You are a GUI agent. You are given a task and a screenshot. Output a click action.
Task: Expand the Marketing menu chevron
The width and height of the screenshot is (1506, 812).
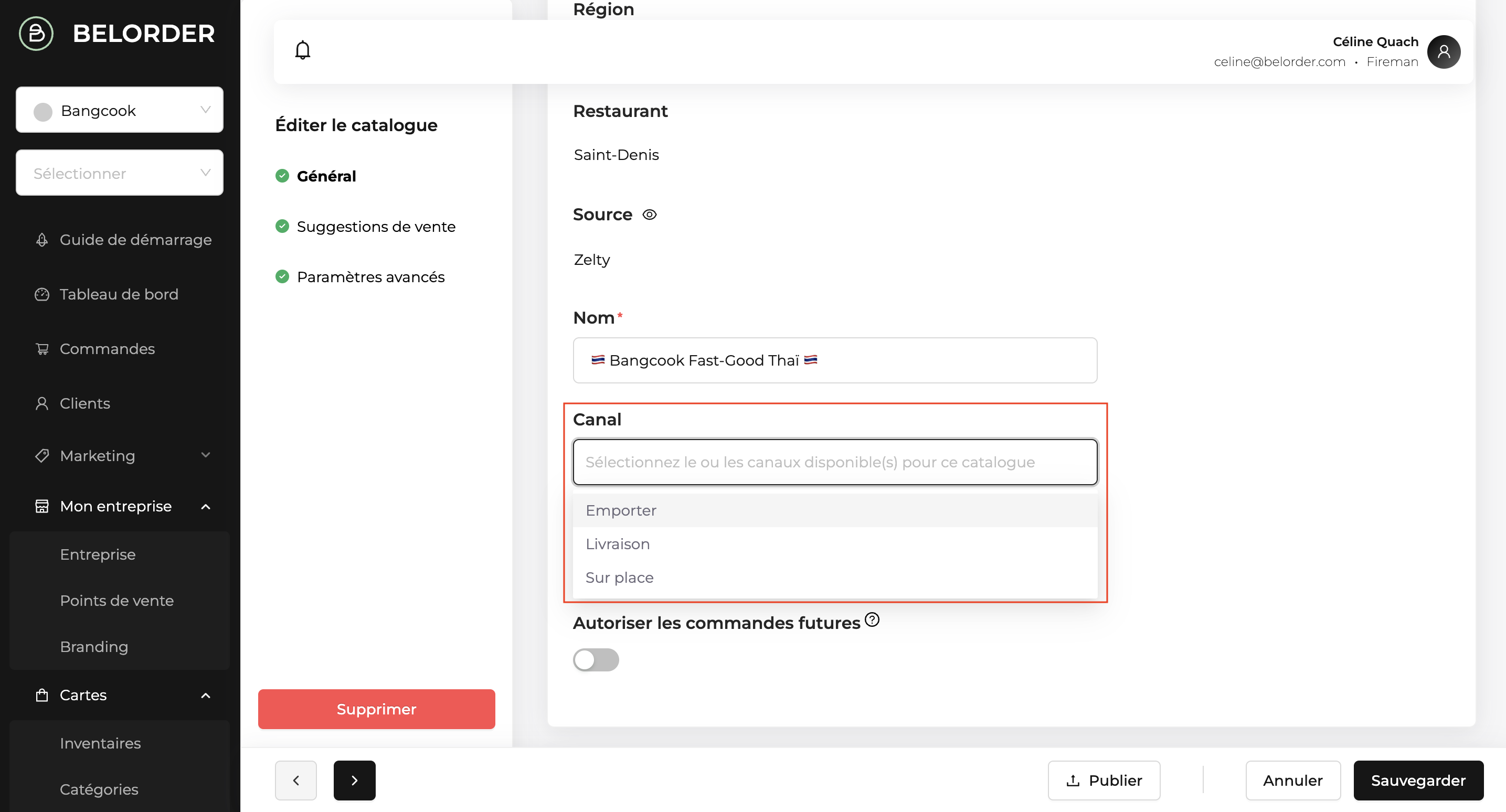[206, 455]
